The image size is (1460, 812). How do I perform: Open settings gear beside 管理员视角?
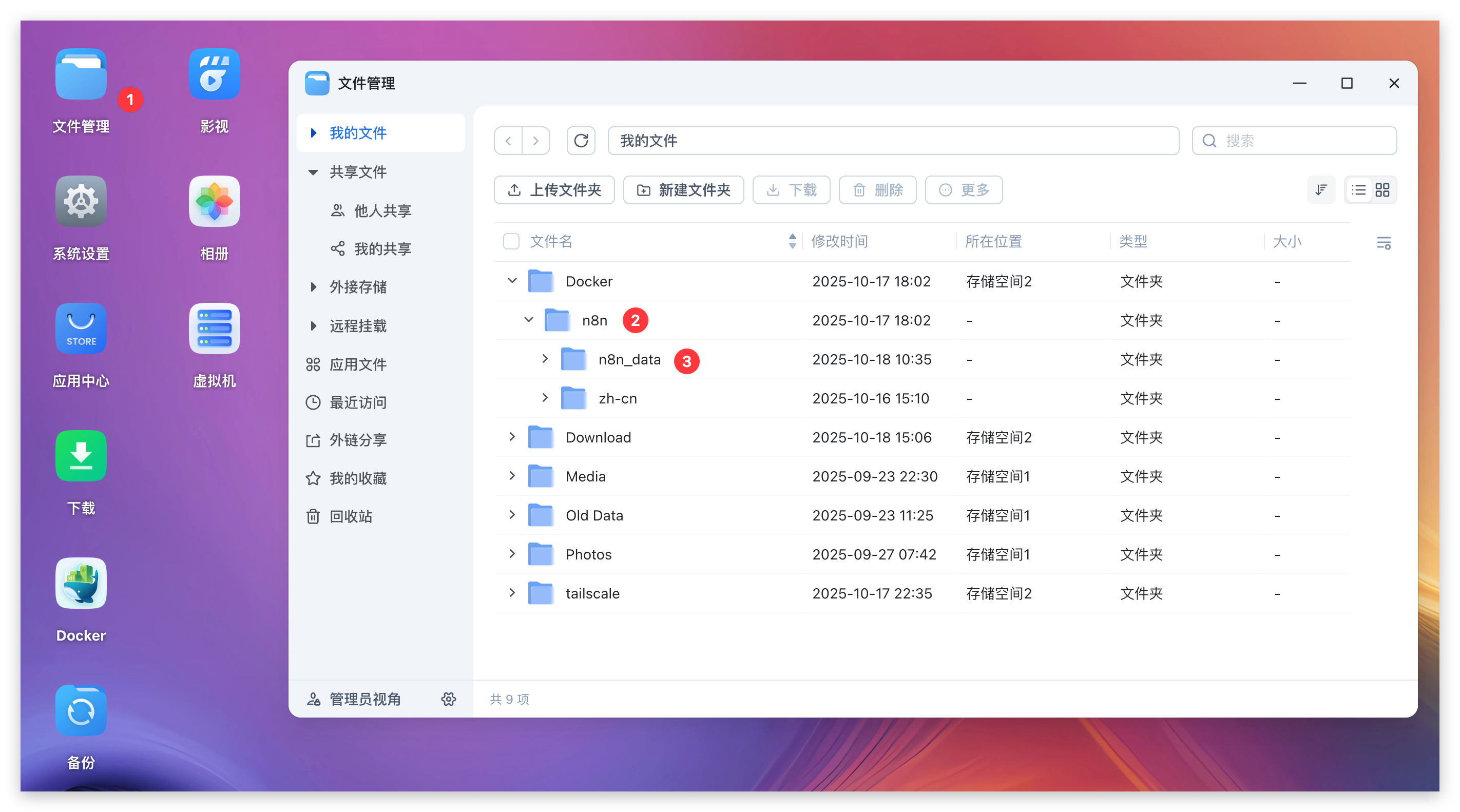tap(448, 699)
